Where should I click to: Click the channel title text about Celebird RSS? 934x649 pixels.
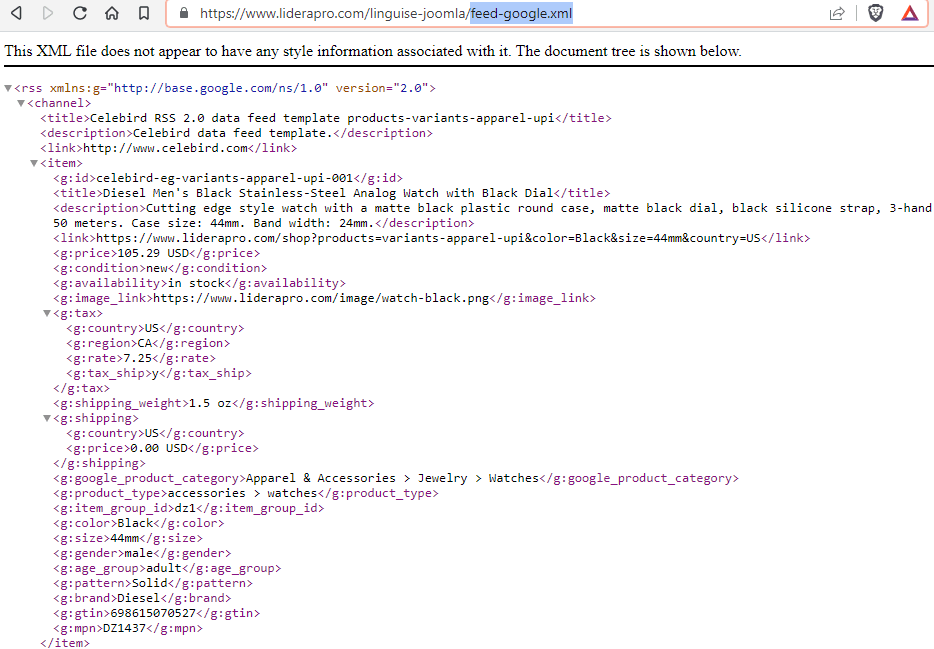[x=322, y=118]
